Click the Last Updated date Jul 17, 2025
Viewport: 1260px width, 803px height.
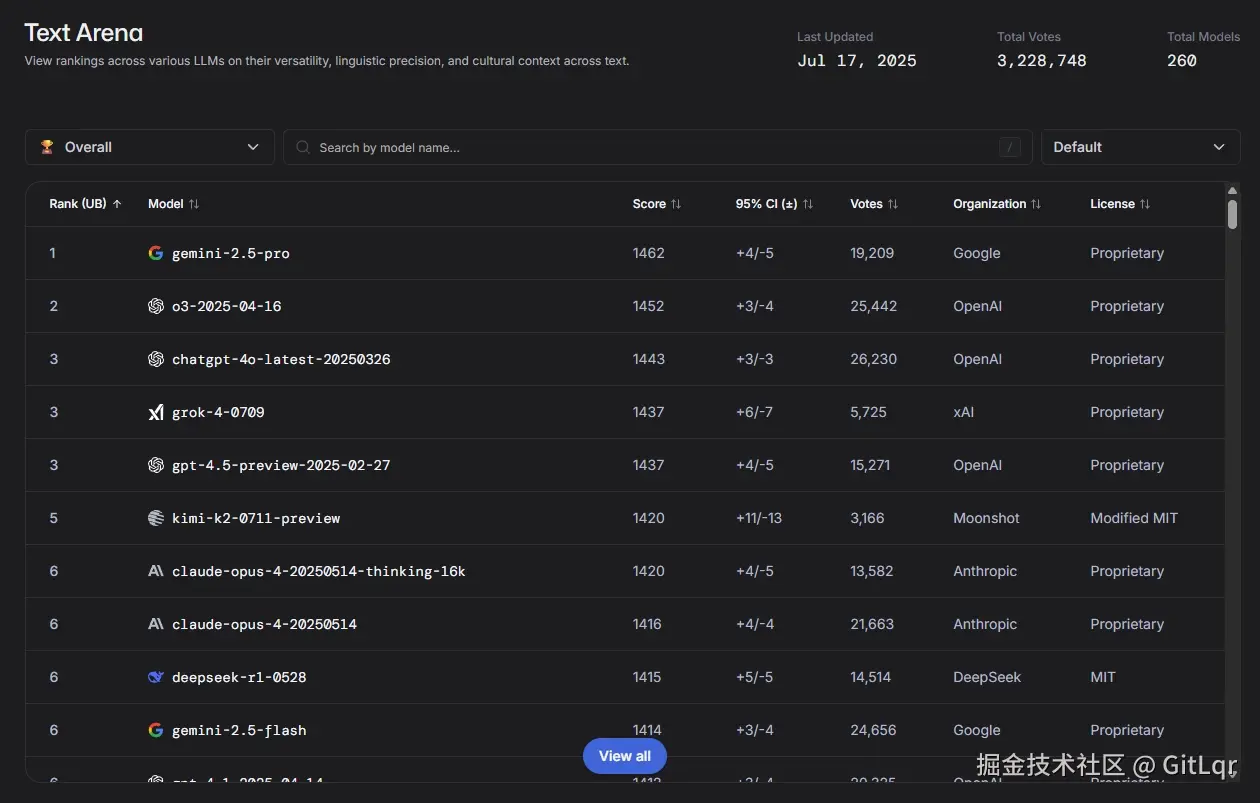click(857, 61)
